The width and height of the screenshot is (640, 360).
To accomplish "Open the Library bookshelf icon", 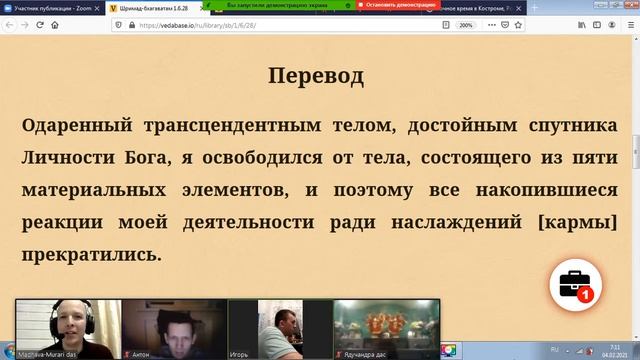I will (x=582, y=25).
